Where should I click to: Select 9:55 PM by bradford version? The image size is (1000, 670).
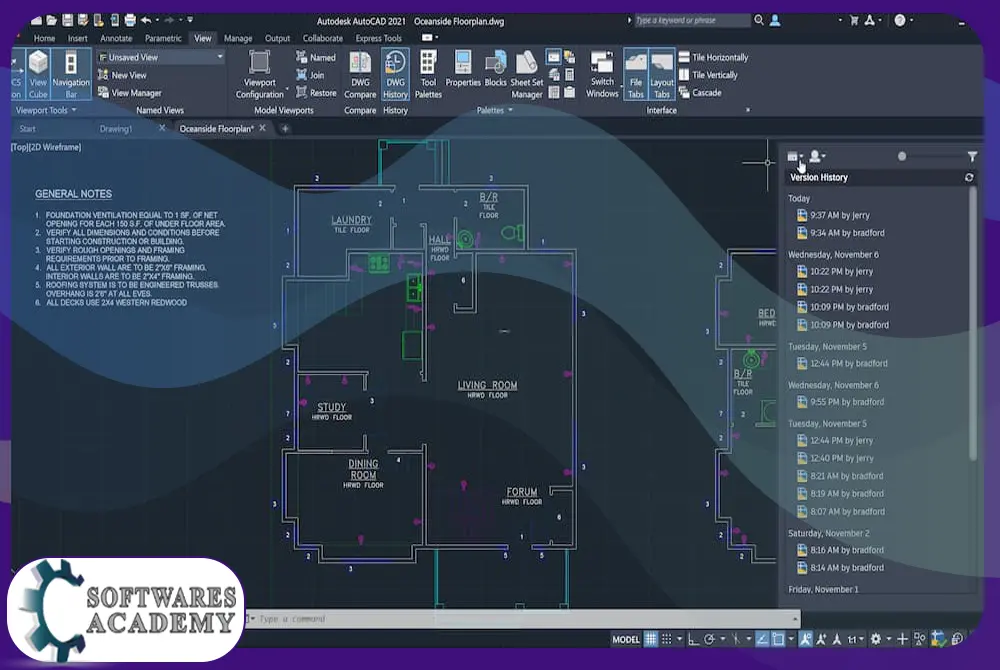coord(841,402)
